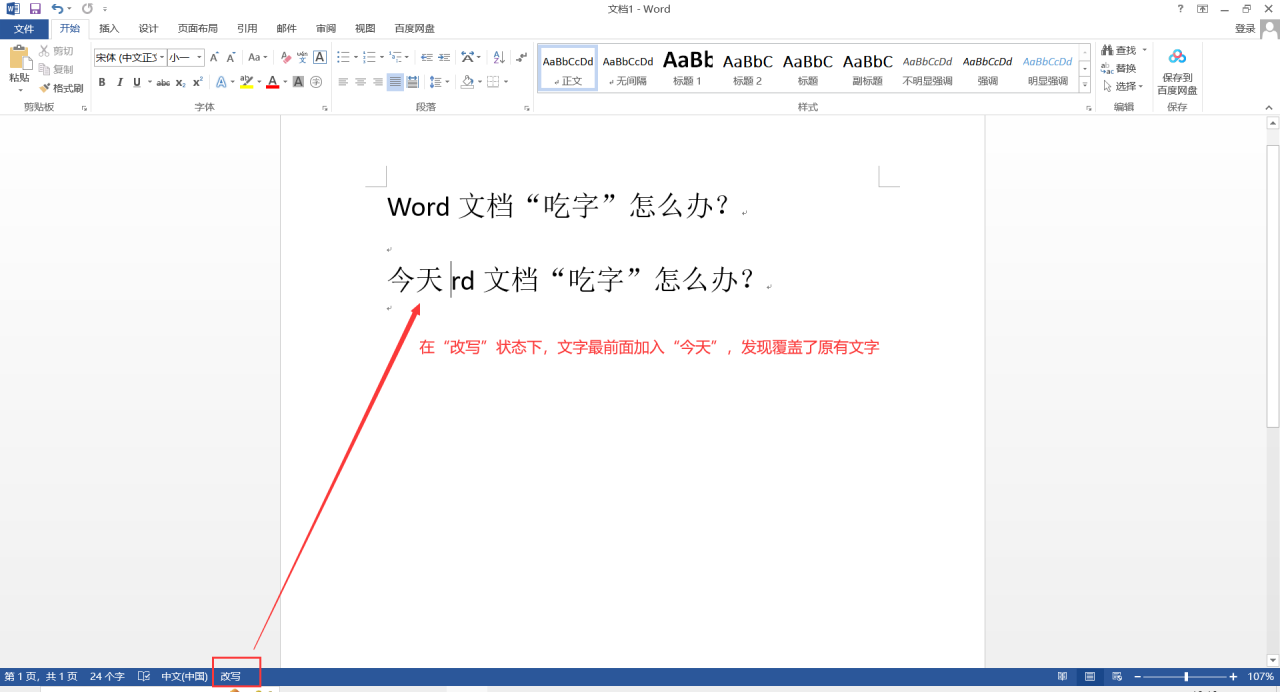Decrease font size with shrink font icon
Viewport: 1280px width, 692px height.
pos(231,58)
